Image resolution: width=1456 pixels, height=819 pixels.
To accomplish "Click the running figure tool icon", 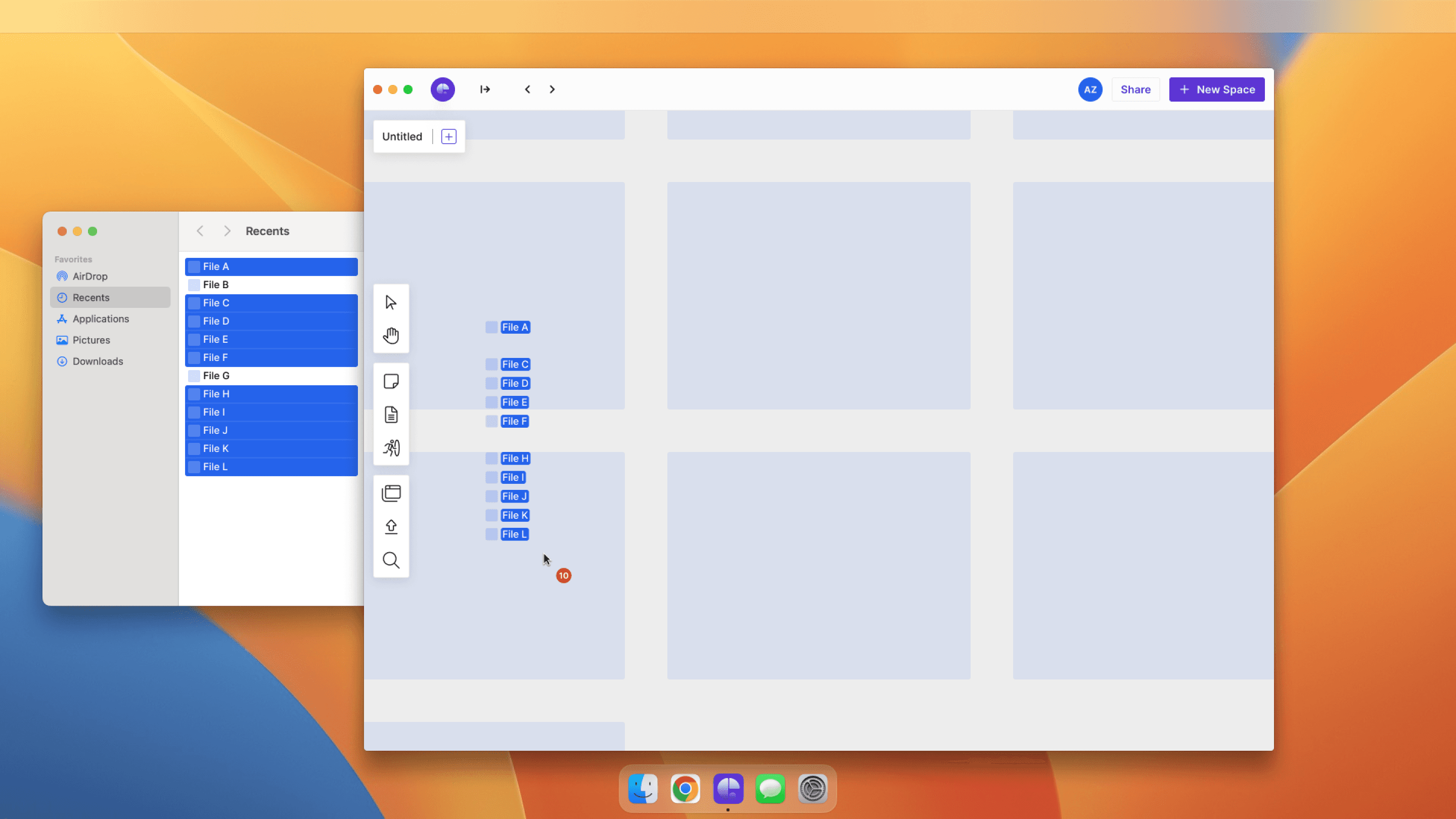I will 391,448.
